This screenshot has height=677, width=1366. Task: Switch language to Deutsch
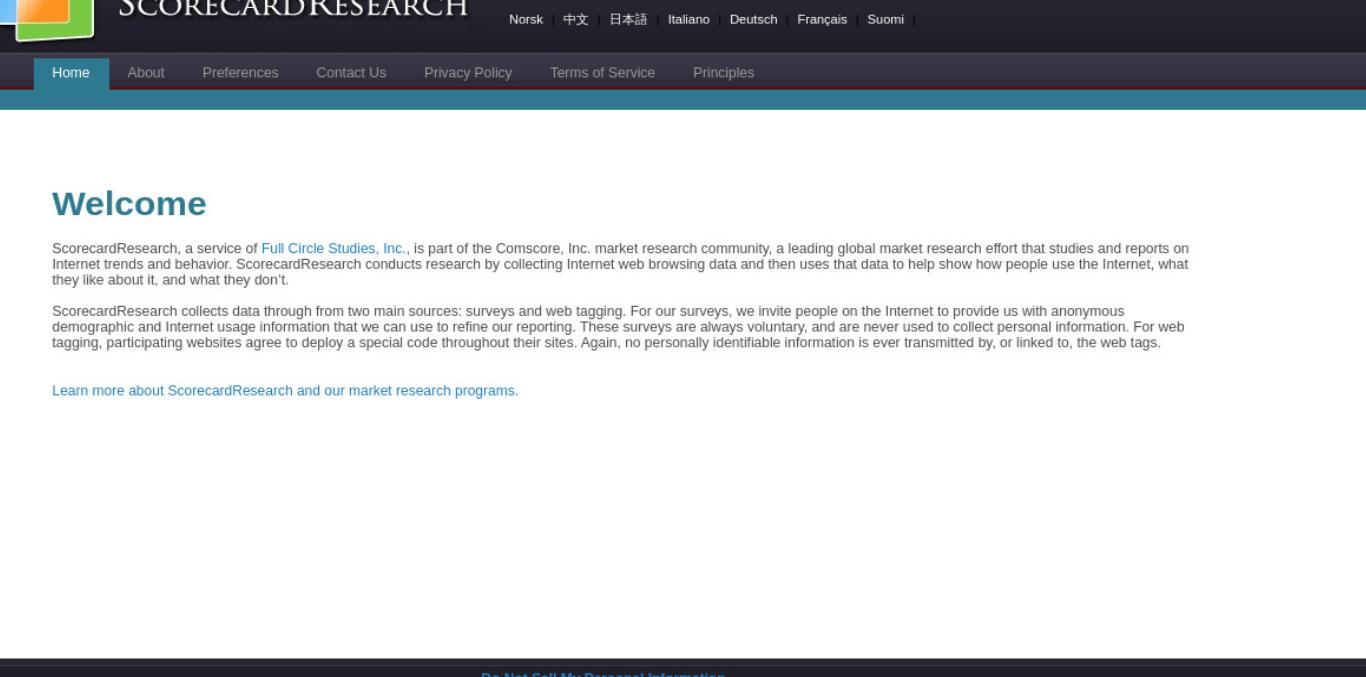pos(753,19)
